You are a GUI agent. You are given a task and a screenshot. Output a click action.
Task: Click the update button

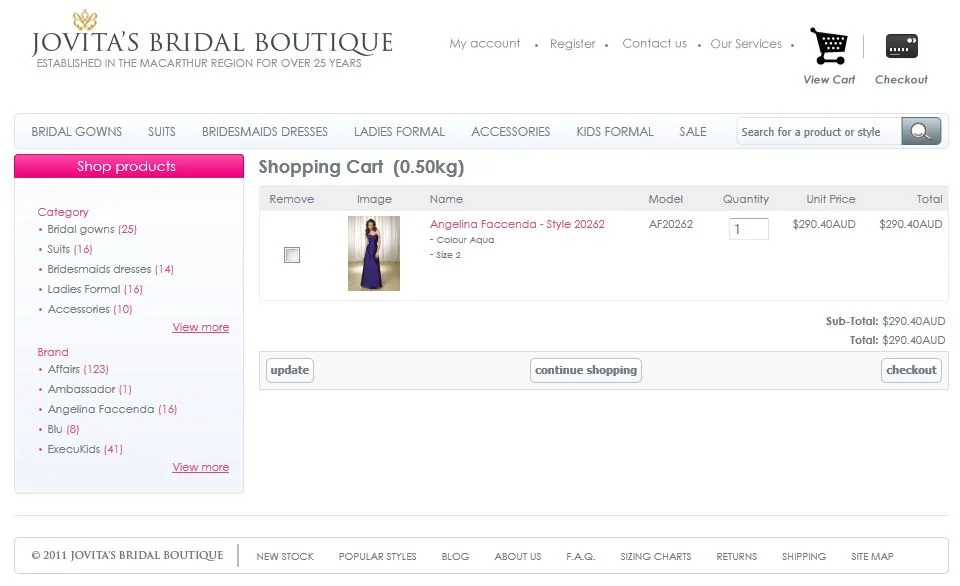pos(290,370)
